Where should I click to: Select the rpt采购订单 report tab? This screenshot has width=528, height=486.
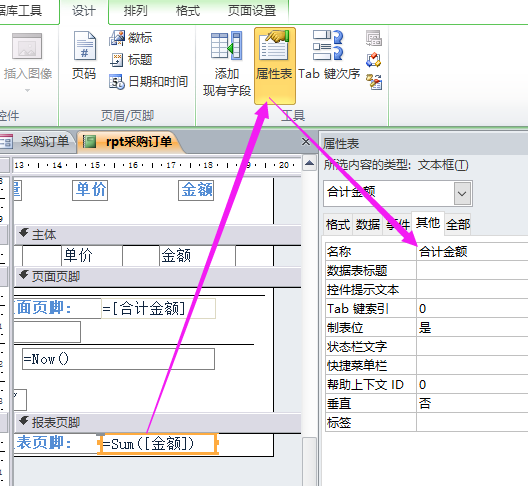131,142
